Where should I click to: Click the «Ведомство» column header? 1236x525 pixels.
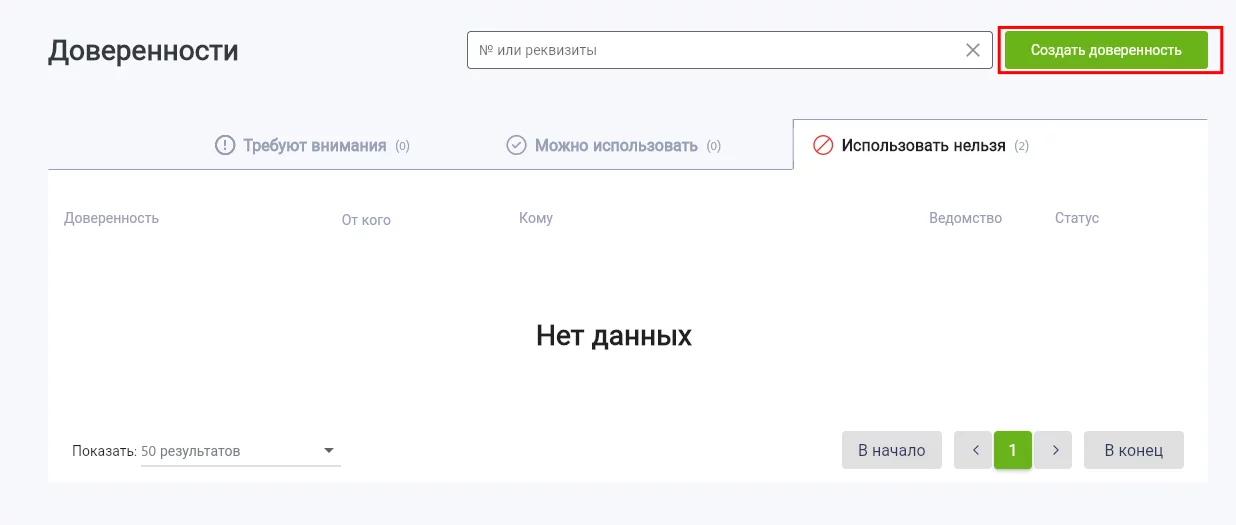965,218
